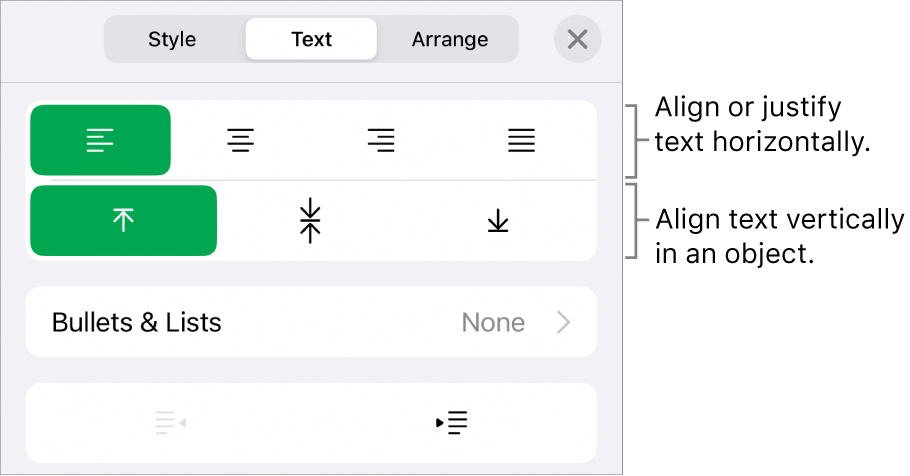Expand Bullets & Lists with the chevron
Image resolution: width=910 pixels, height=476 pixels.
click(x=564, y=323)
